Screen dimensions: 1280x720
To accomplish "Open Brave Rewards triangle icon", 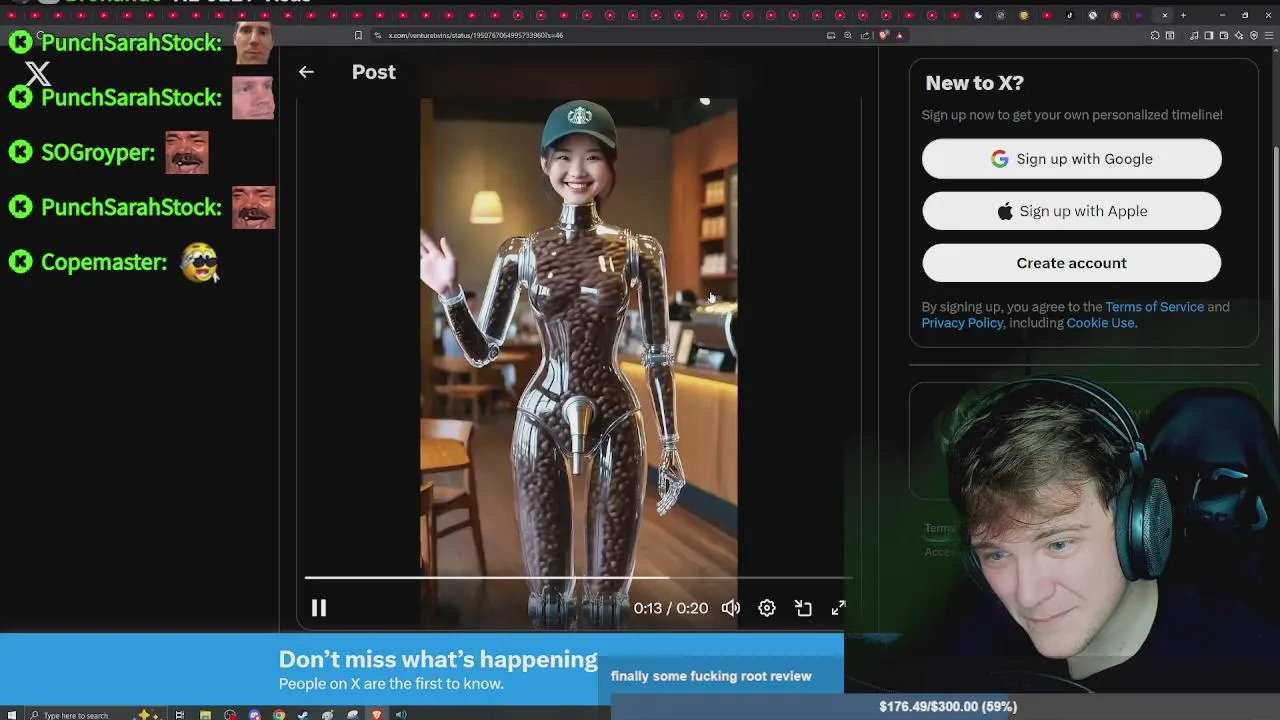I will pos(900,35).
